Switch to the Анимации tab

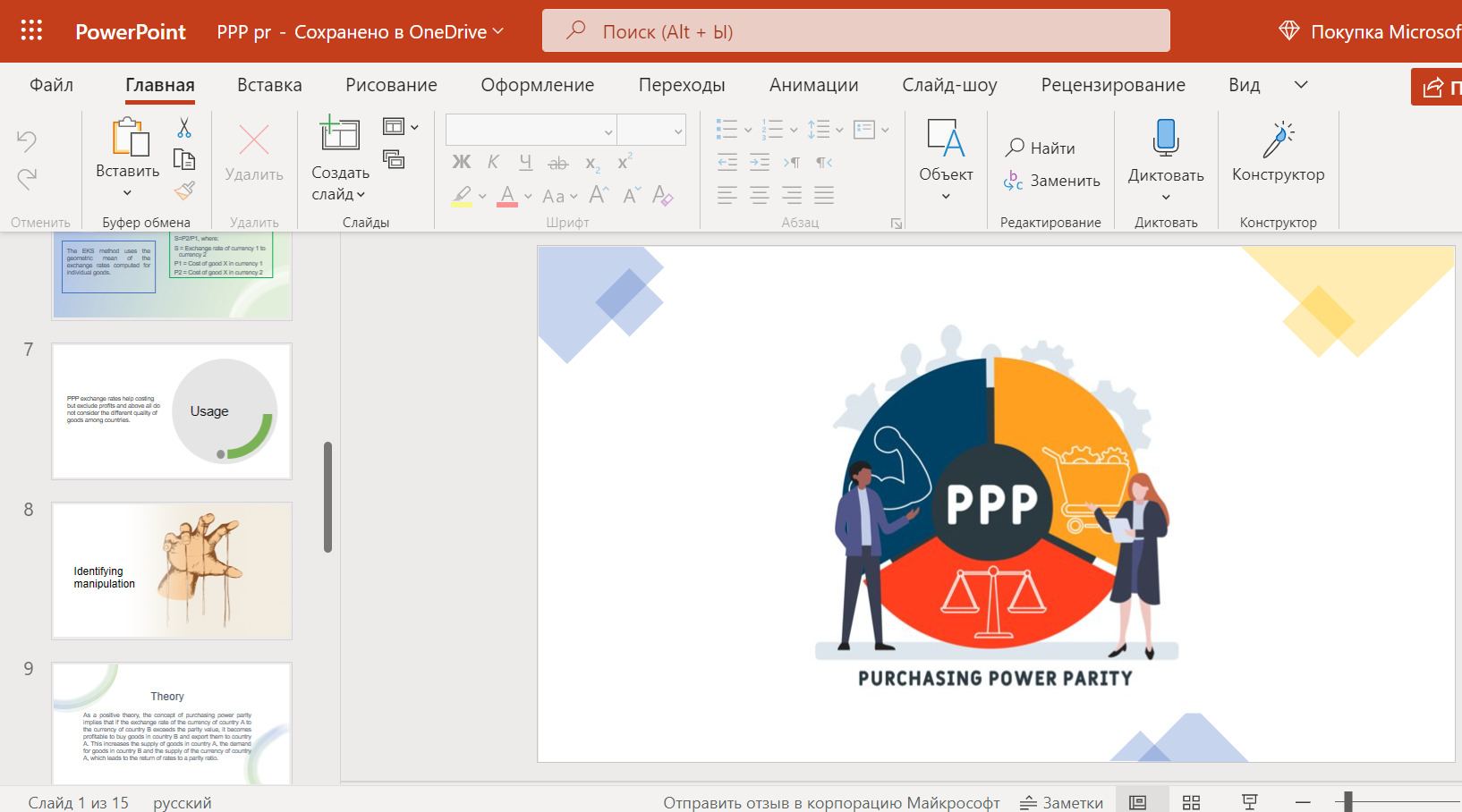(813, 85)
